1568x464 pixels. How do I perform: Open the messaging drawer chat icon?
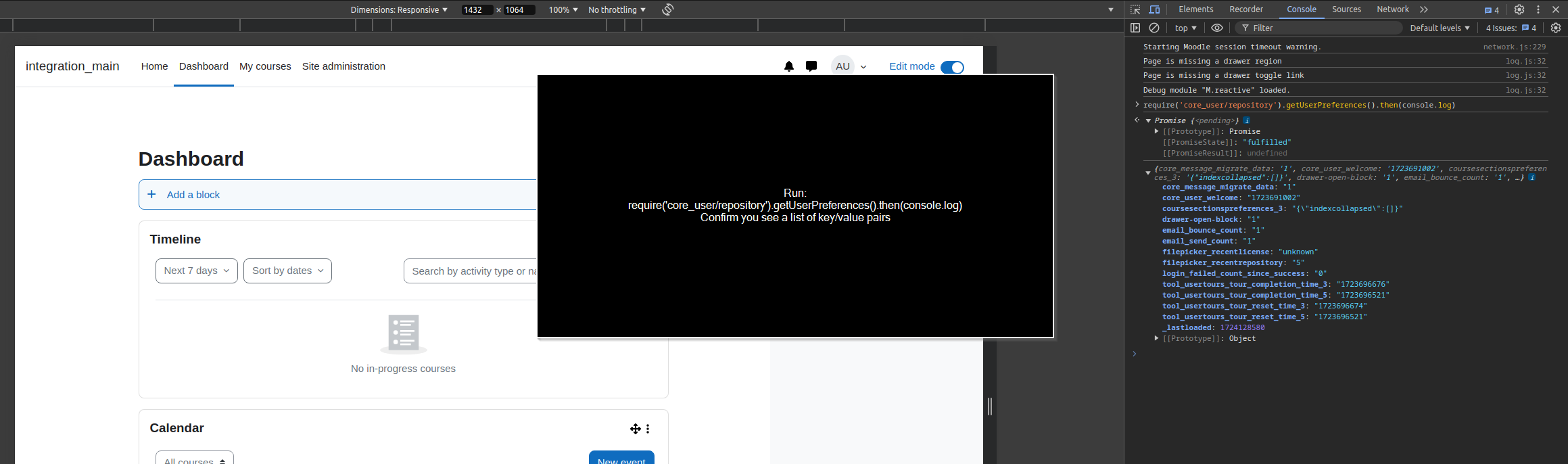[x=811, y=66]
